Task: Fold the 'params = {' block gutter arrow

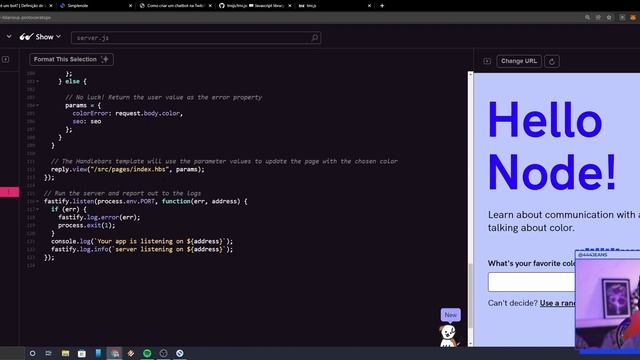Action: (38, 105)
